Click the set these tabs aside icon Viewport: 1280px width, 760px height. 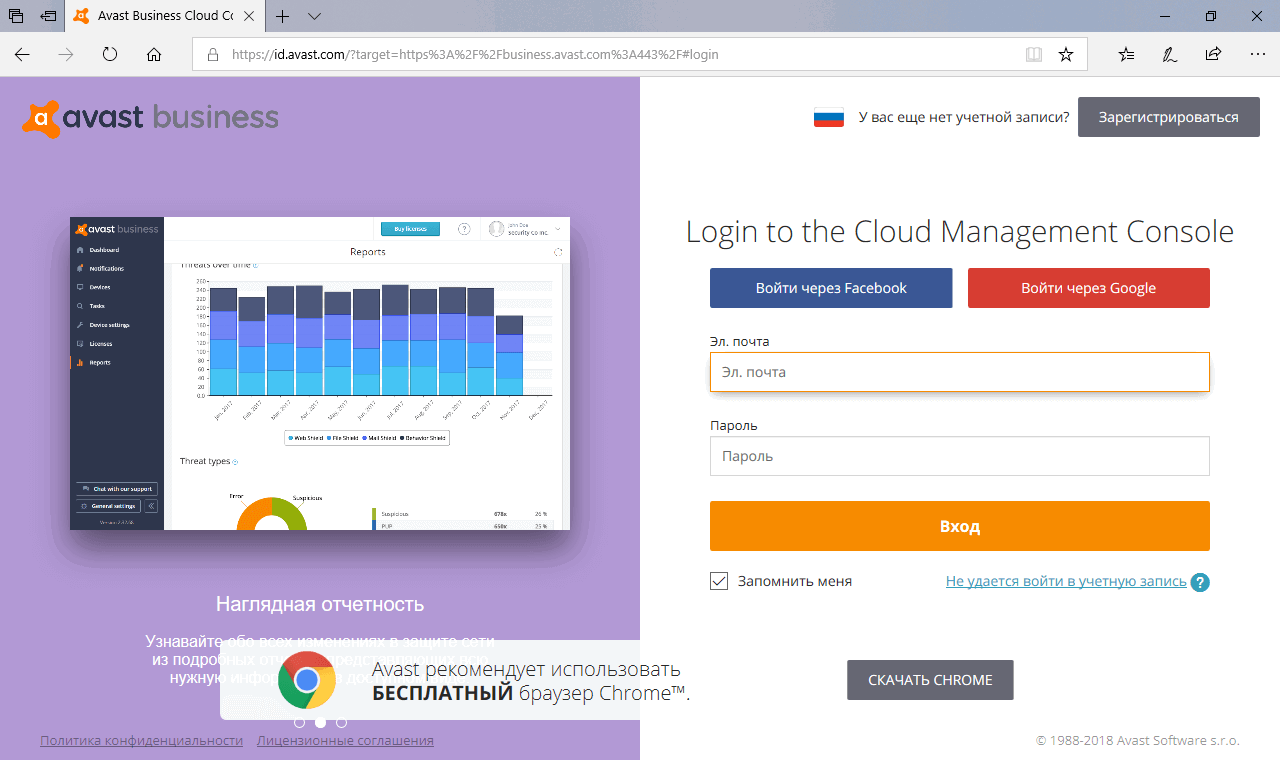48,16
